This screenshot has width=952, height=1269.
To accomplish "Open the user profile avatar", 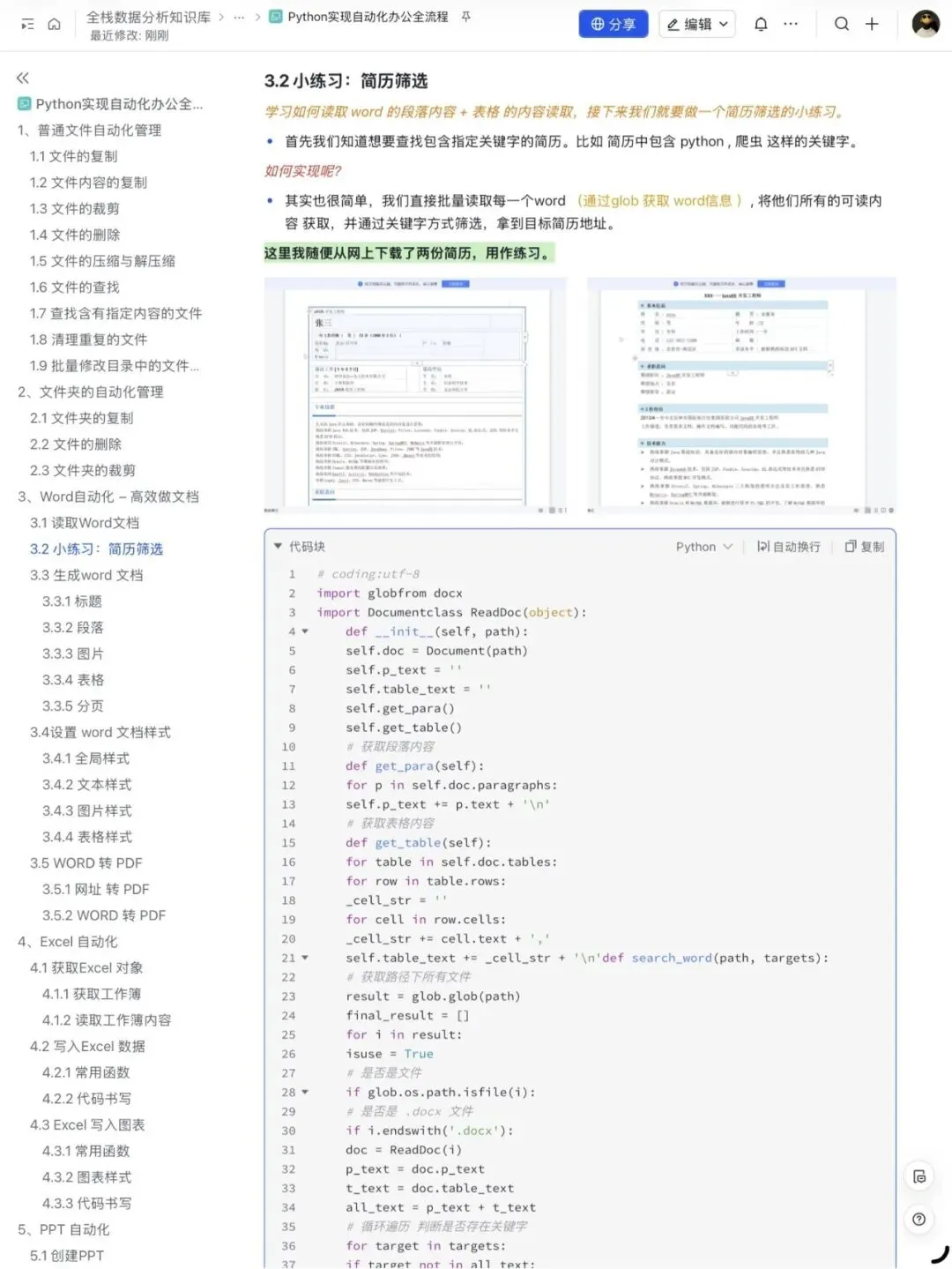I will (x=926, y=24).
